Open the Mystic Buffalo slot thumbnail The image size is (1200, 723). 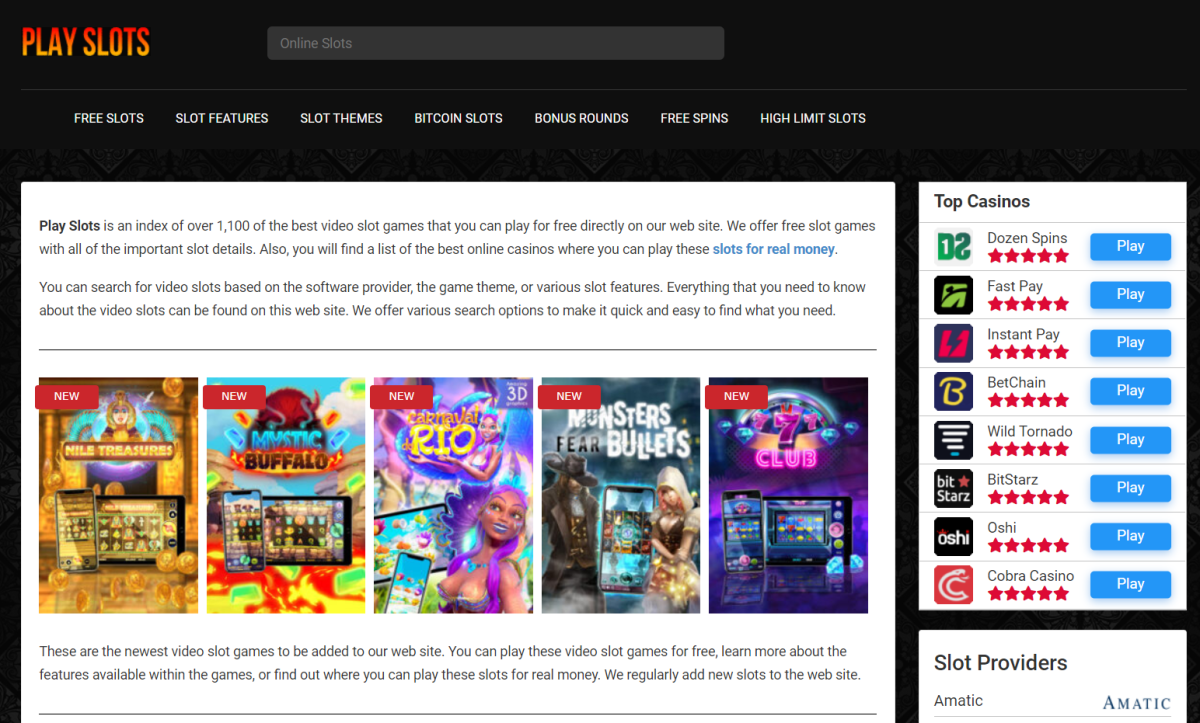(x=286, y=495)
